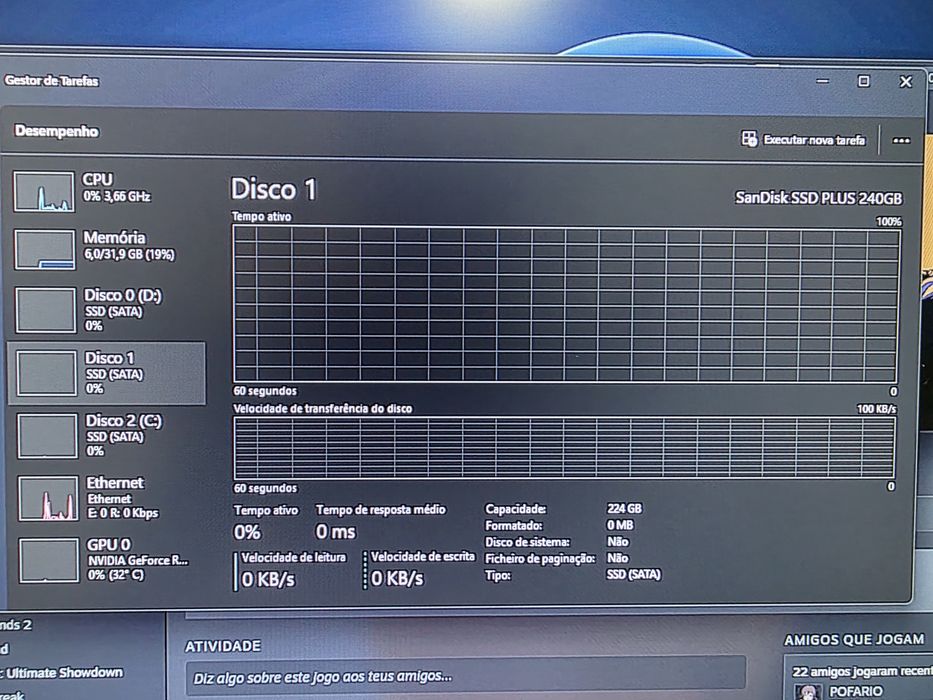Select Disco 2 (C:) in the sidebar
This screenshot has height=700, width=933.
[107, 436]
